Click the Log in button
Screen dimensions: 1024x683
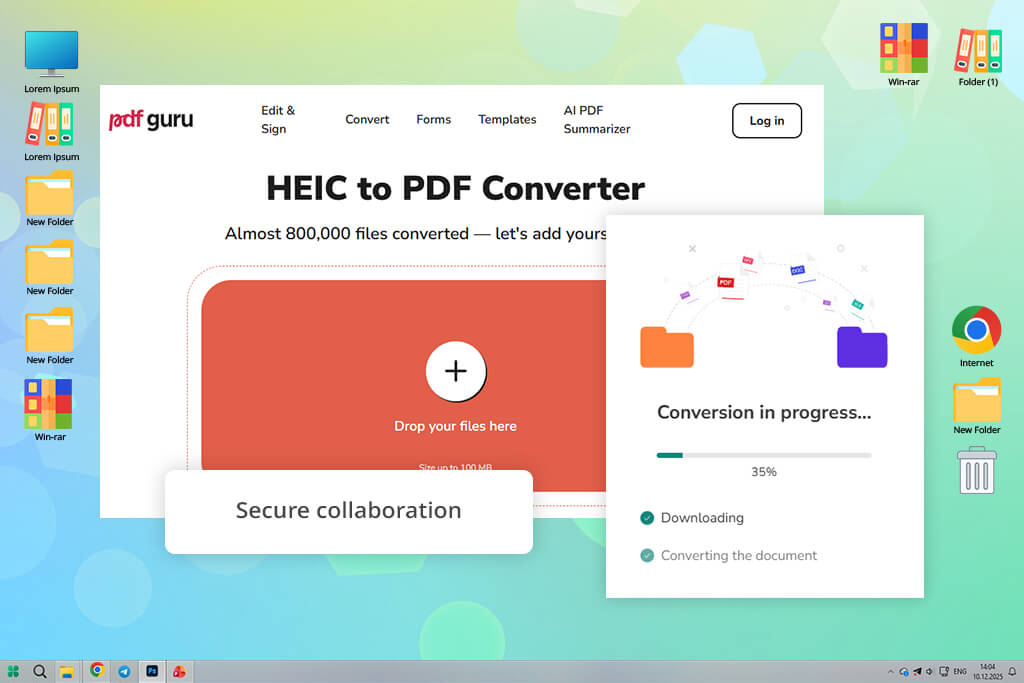point(767,121)
